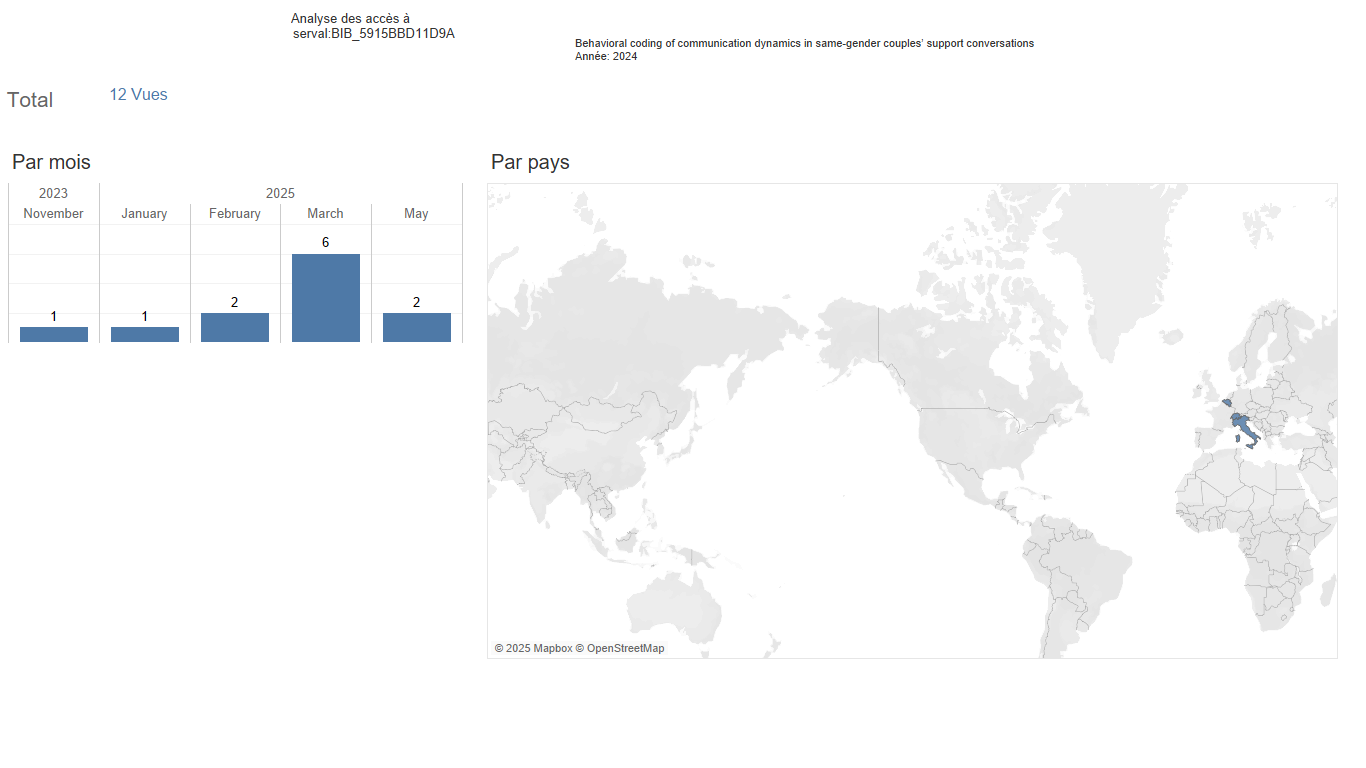Click the value label '1' above January
1366x768 pixels.
click(145, 317)
